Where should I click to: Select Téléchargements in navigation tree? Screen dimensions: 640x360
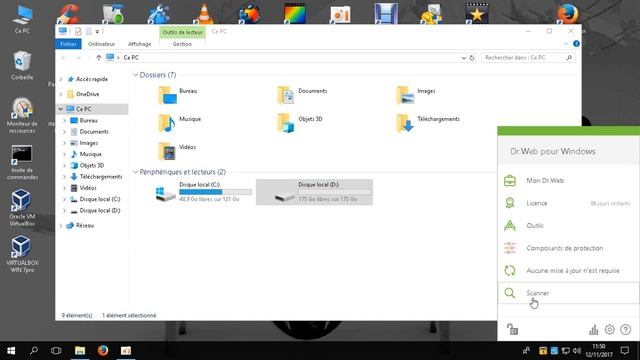(x=100, y=177)
